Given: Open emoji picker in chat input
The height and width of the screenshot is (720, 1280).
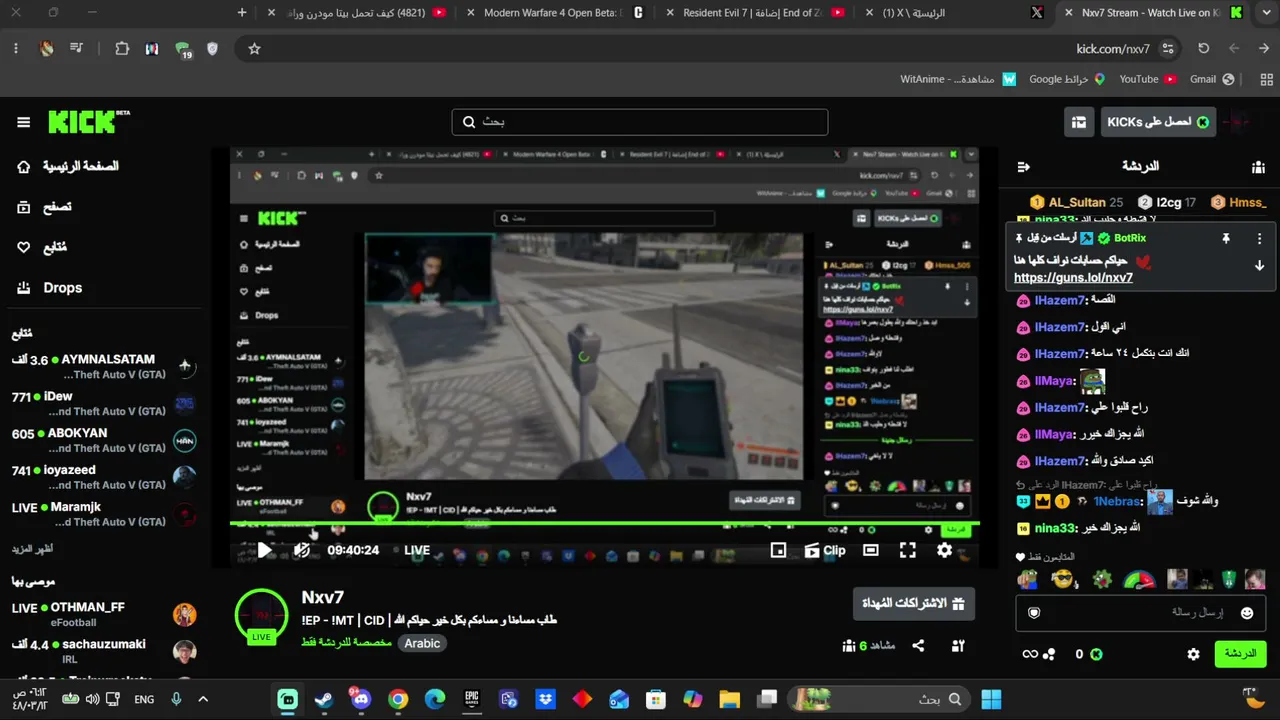Looking at the screenshot, I should (1247, 613).
